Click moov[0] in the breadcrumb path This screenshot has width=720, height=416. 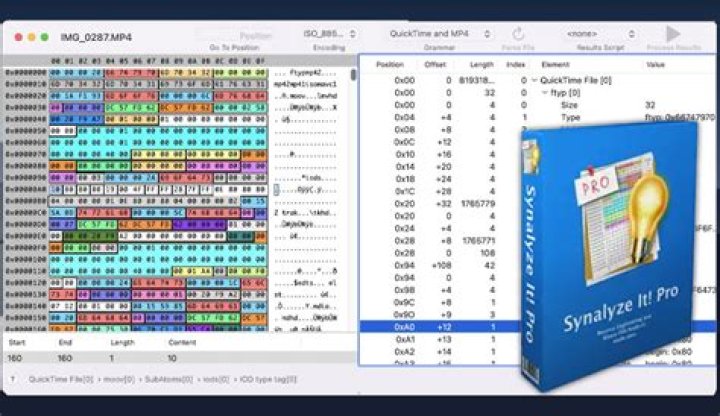coord(119,379)
